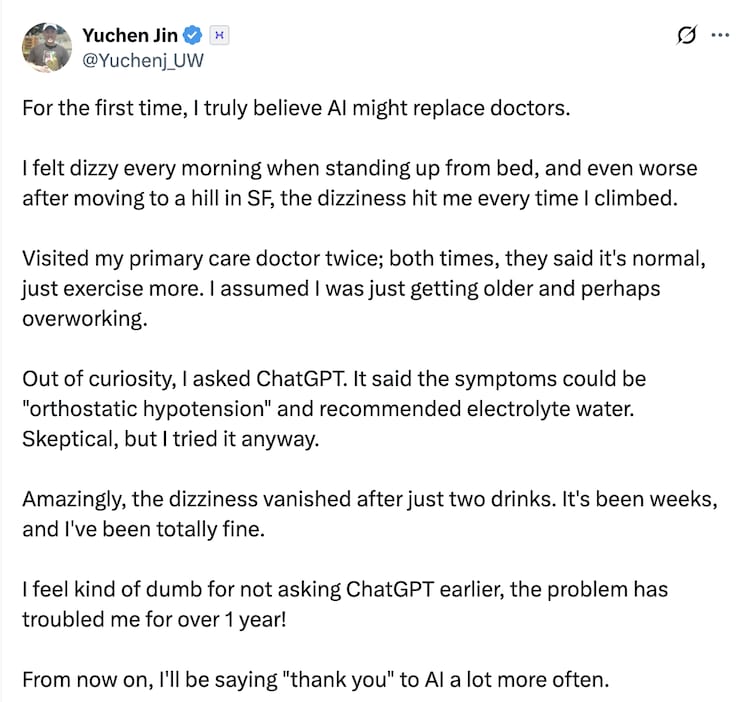Click the line "troubled me for over 1 year!"

[x=154, y=620]
